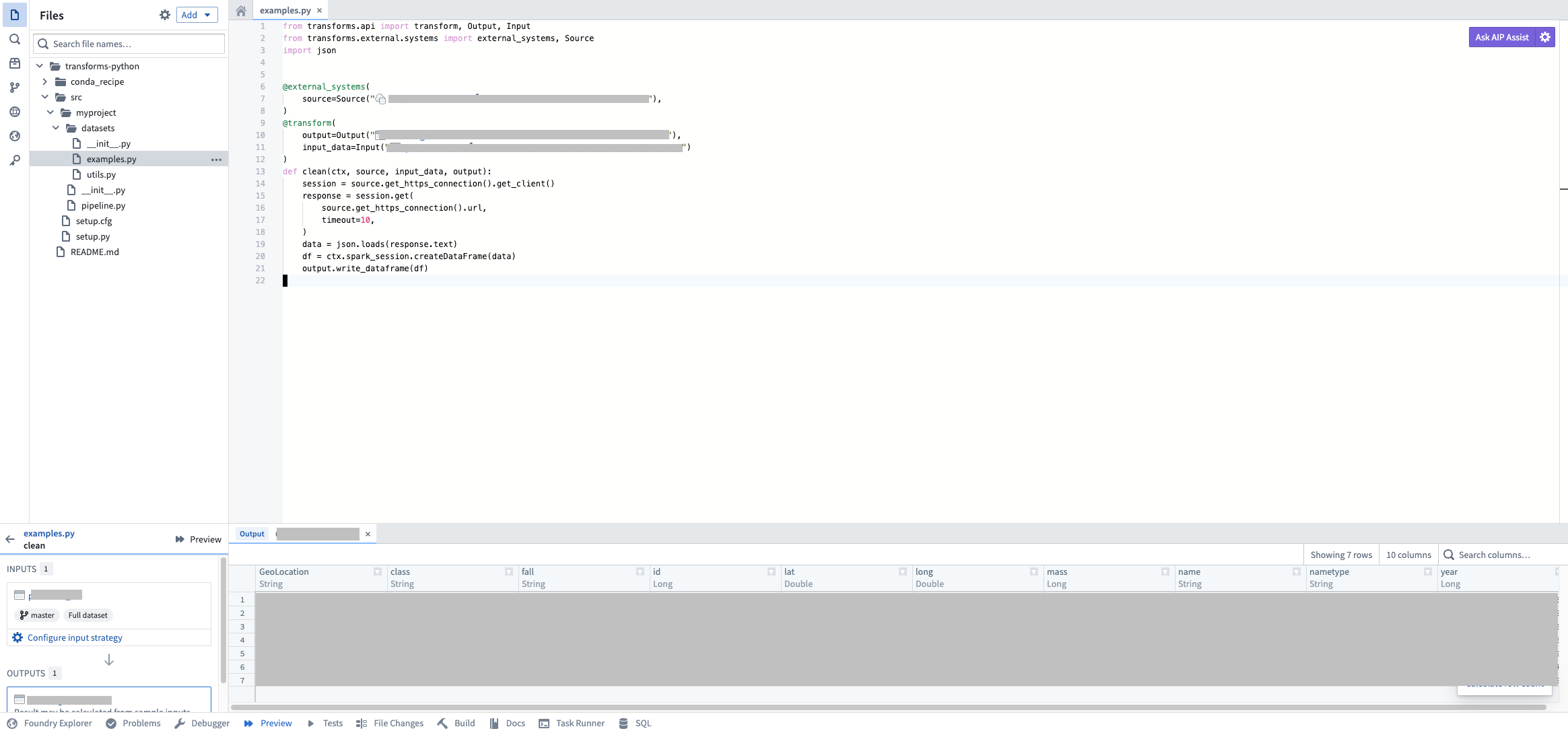Select row 3 number in output table
This screenshot has height=733, width=1568.
pos(242,627)
